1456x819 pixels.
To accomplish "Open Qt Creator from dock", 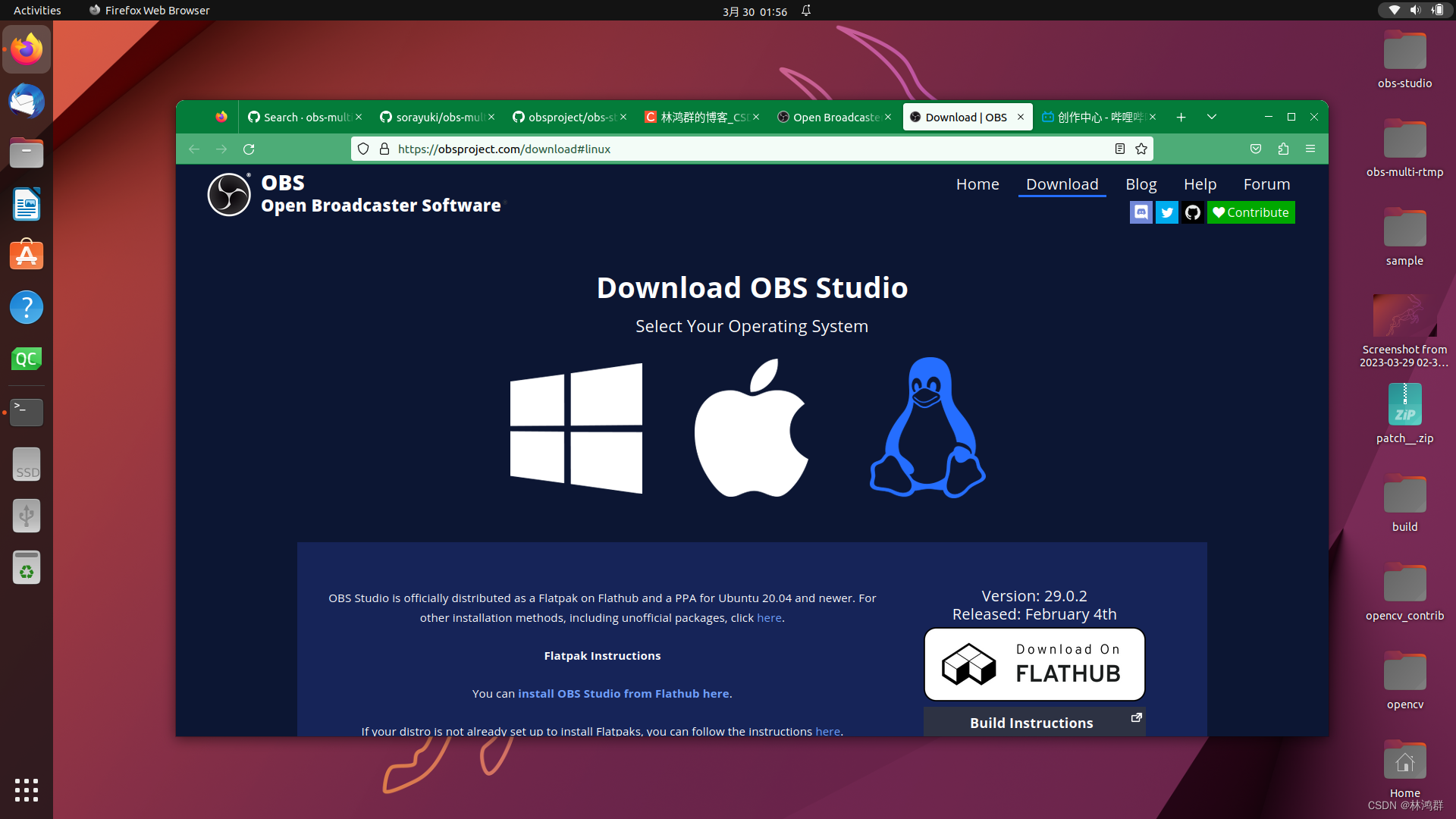I will point(27,359).
